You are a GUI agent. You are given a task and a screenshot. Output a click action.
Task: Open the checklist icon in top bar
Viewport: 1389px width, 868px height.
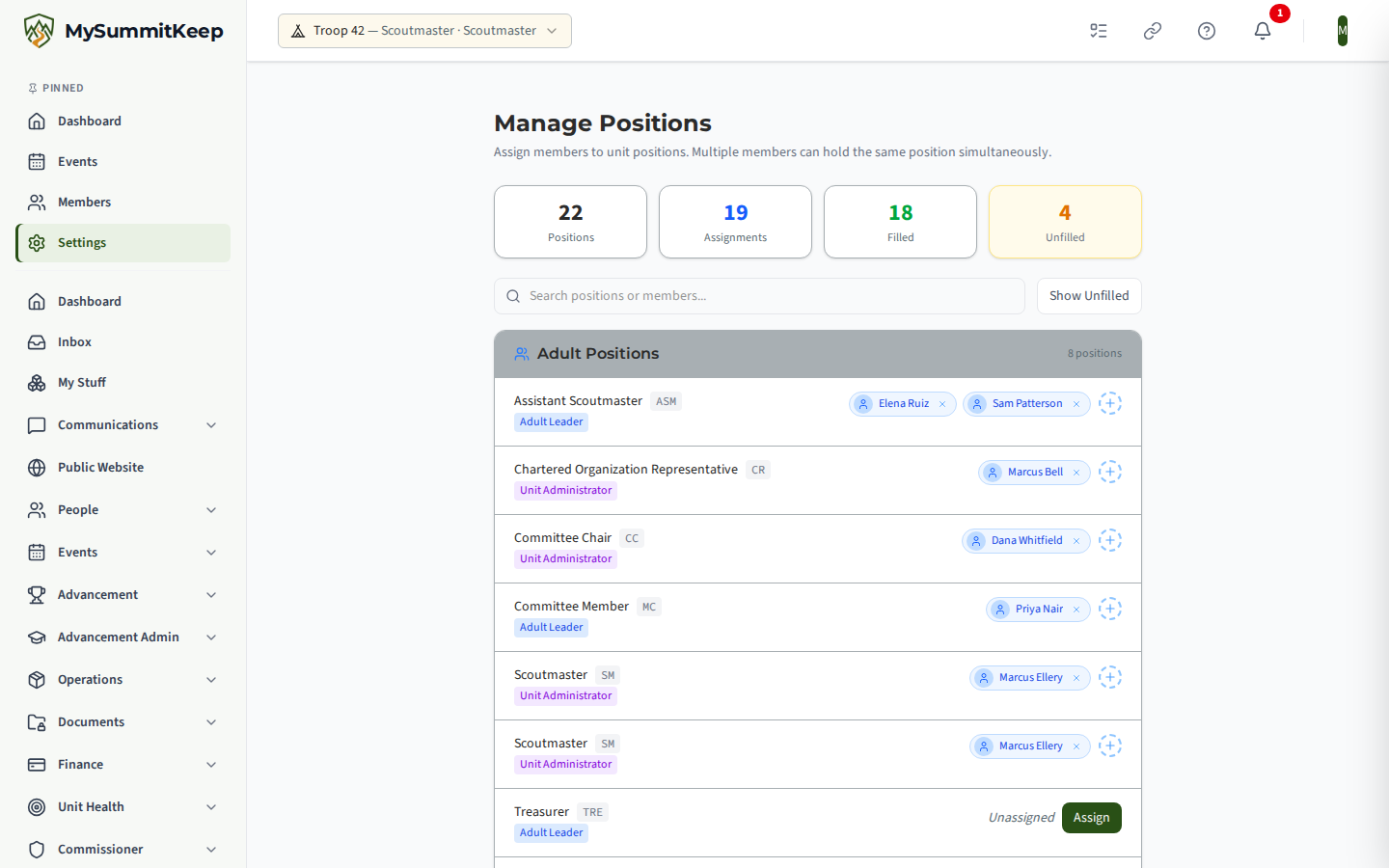[1099, 31]
